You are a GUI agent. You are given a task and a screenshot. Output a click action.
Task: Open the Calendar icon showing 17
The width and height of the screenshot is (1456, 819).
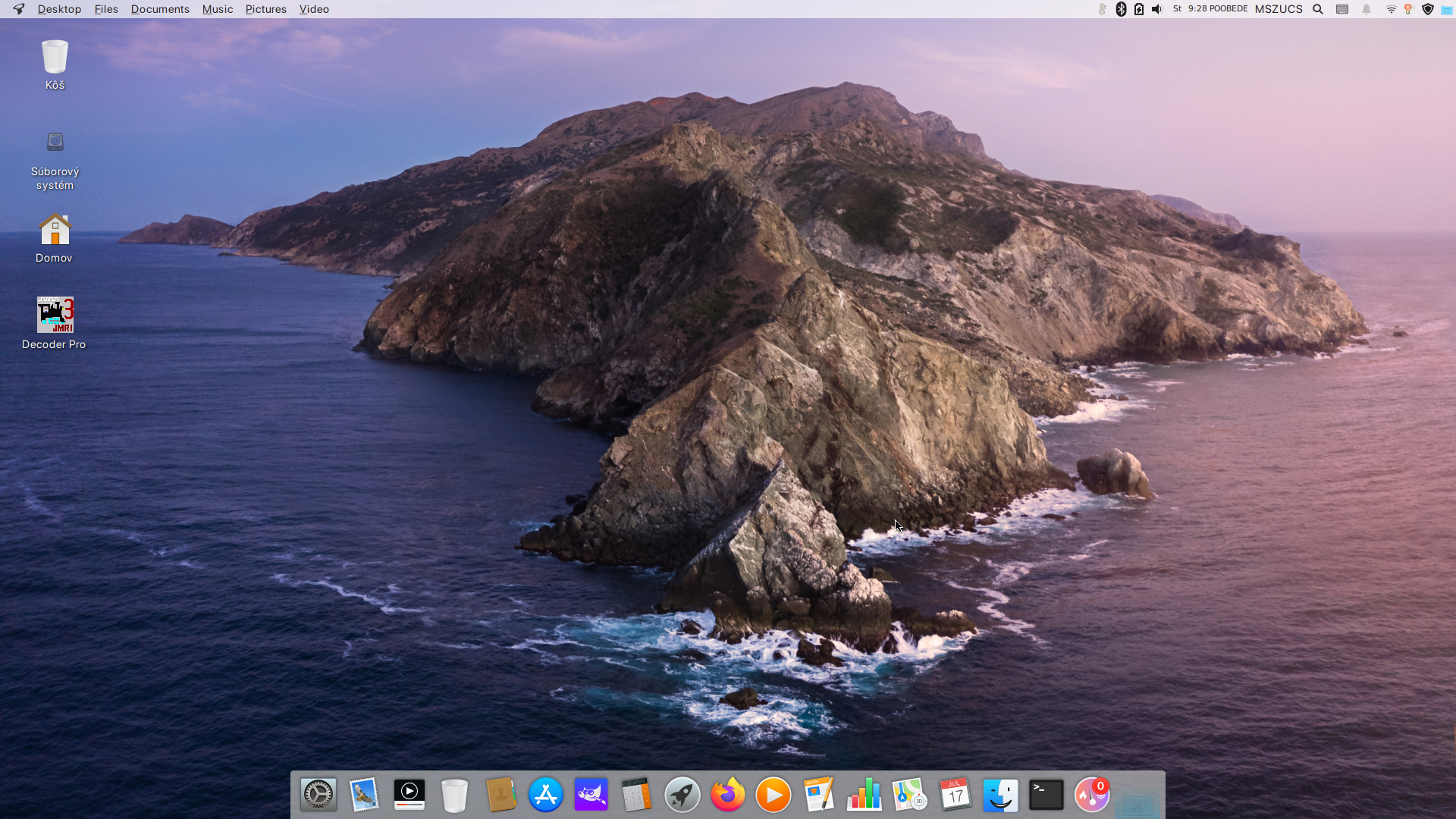955,795
